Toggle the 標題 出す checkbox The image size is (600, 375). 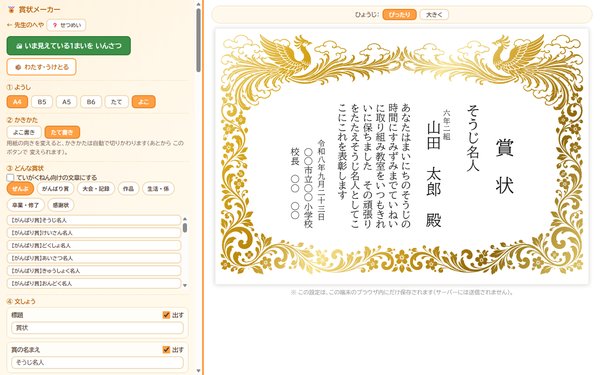tap(166, 315)
